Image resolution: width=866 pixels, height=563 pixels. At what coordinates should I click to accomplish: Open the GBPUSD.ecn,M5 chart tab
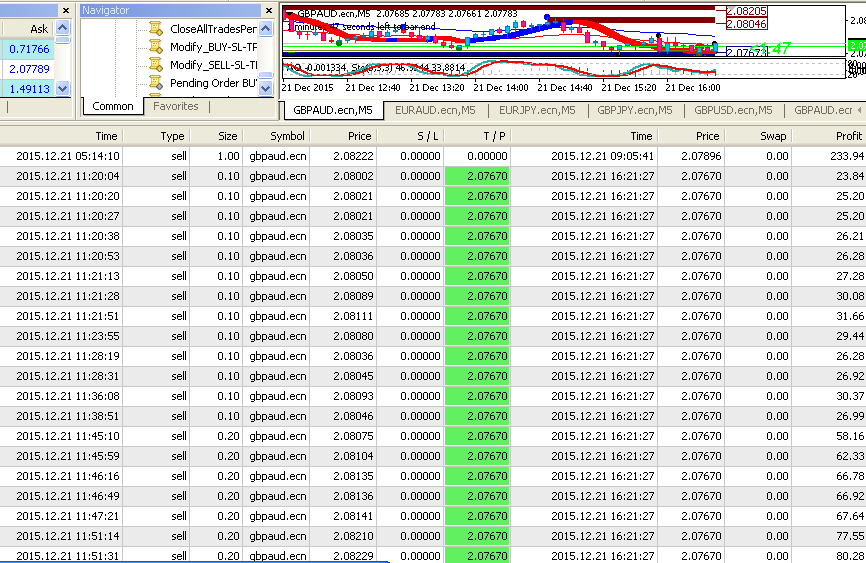pyautogui.click(x=733, y=110)
